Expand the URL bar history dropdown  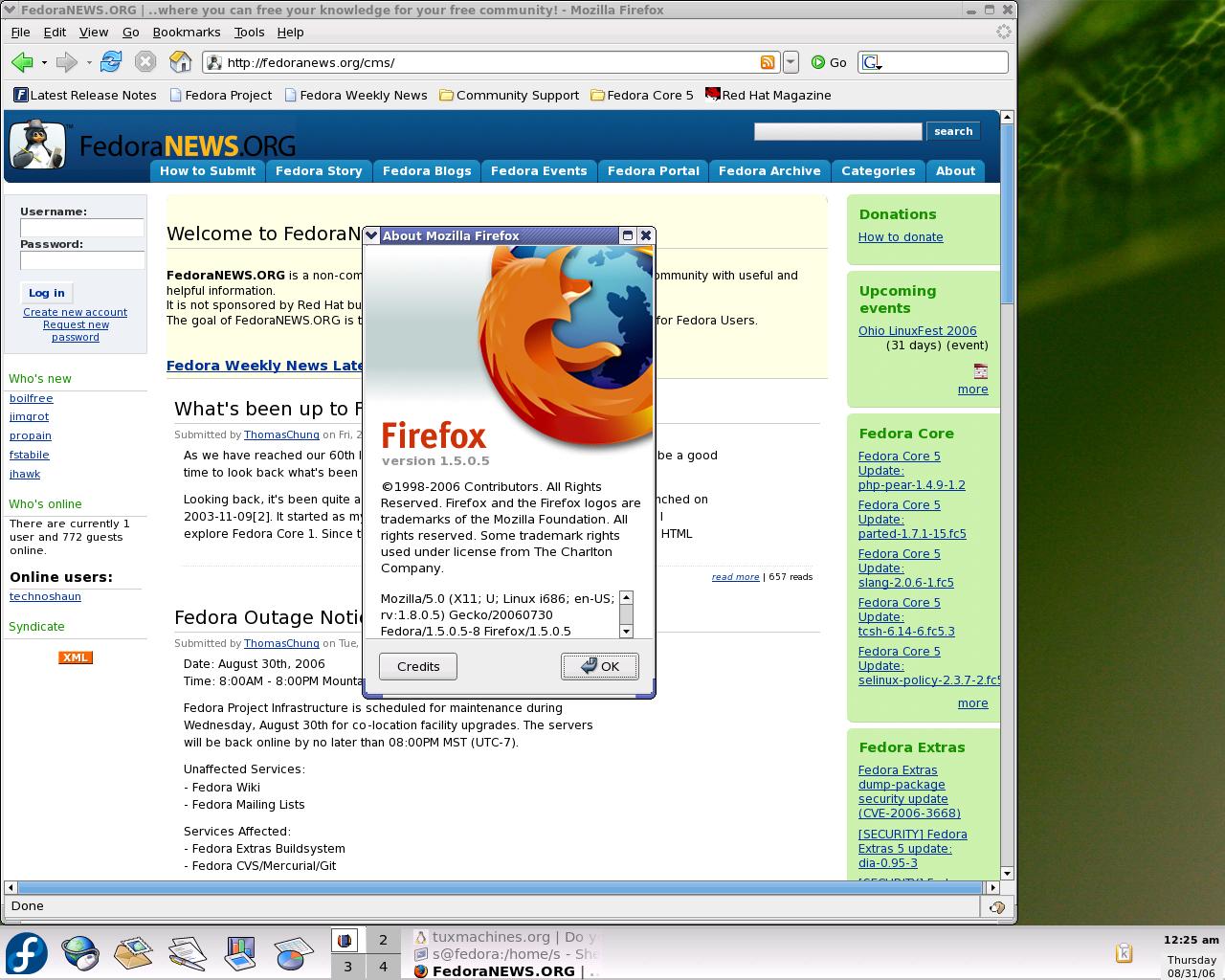pyautogui.click(x=791, y=62)
